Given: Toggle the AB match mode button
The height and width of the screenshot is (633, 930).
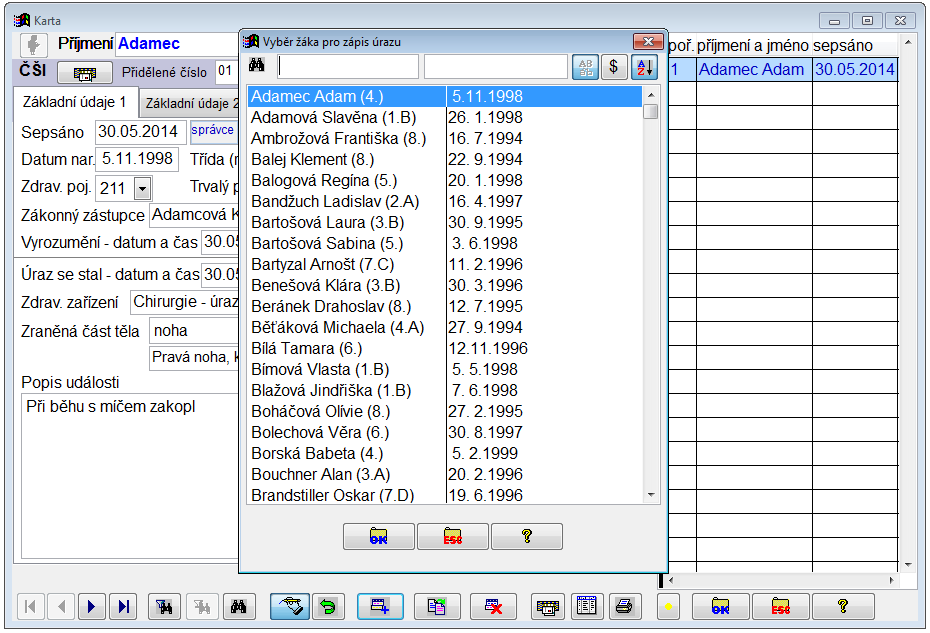Looking at the screenshot, I should pos(585,67).
